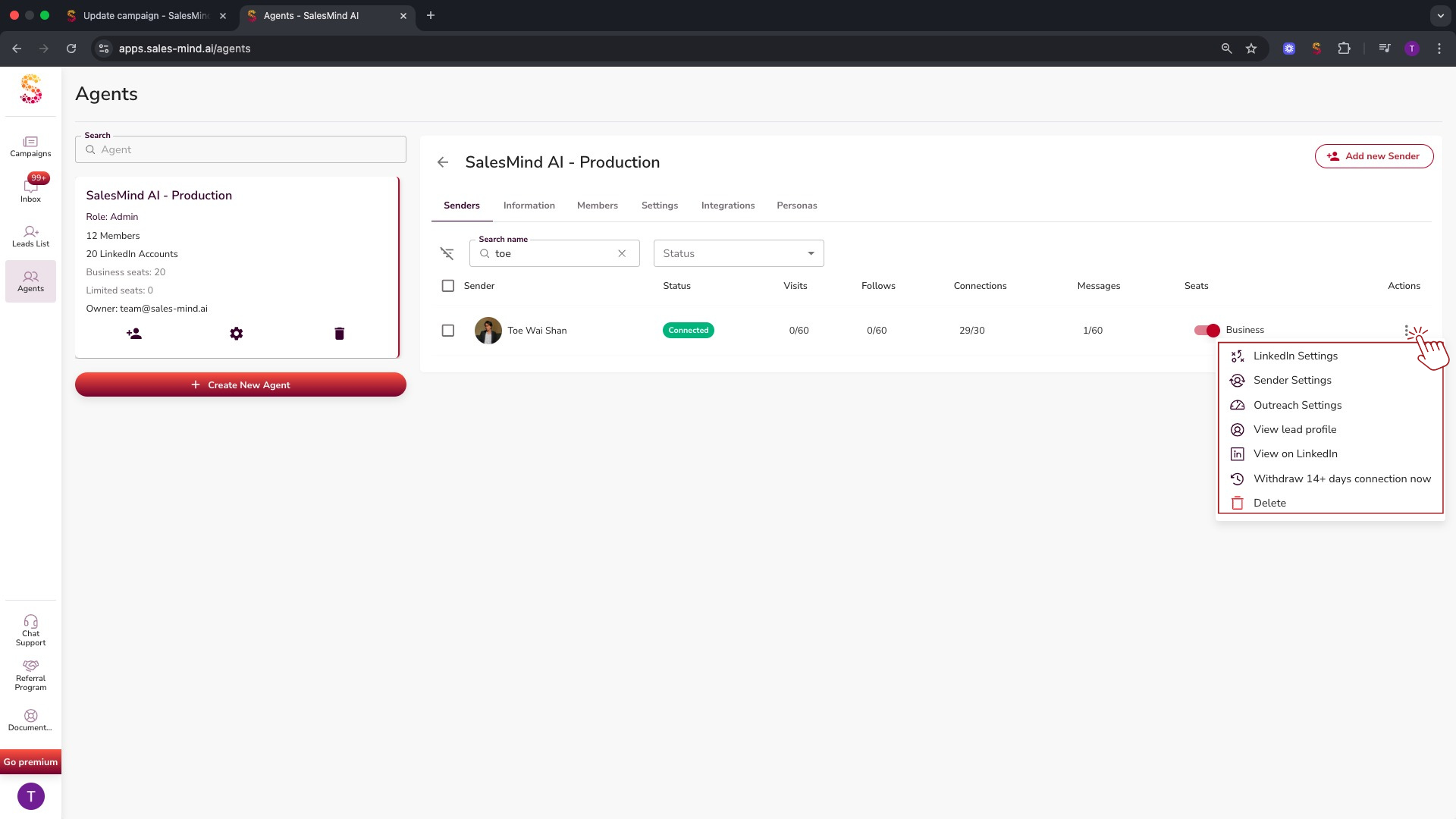Image resolution: width=1456 pixels, height=819 pixels.
Task: Click the trash icon on agent card
Action: pyautogui.click(x=340, y=334)
